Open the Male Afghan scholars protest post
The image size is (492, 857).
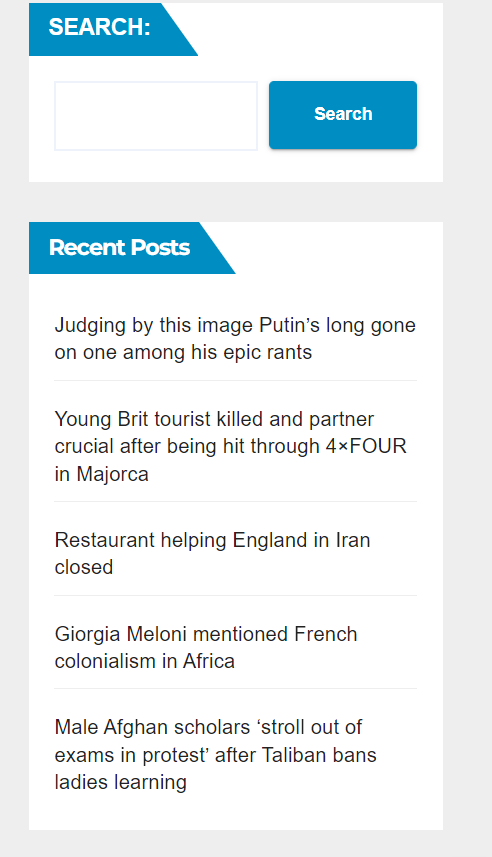tap(215, 754)
